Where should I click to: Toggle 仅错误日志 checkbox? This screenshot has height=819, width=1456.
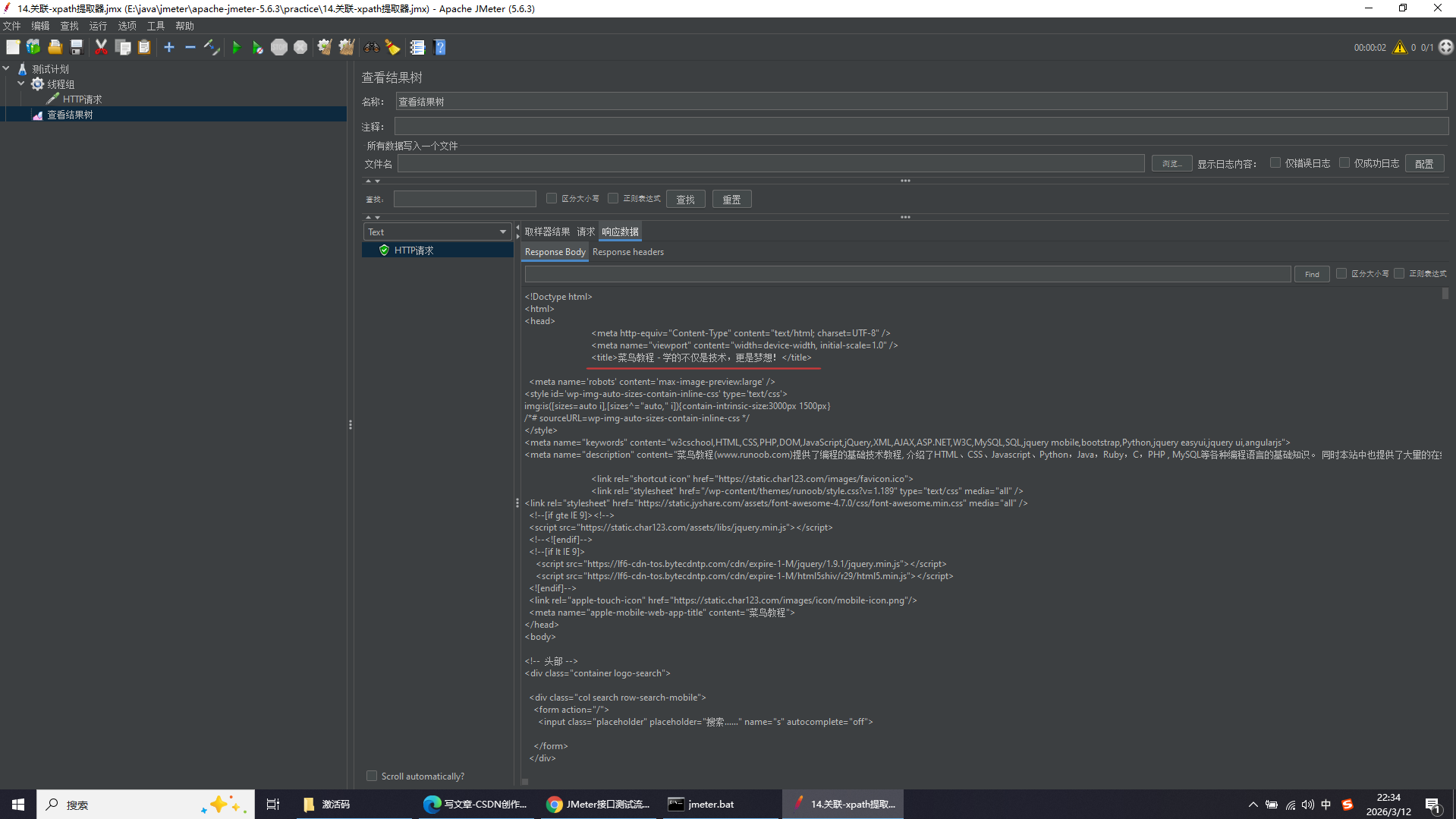1275,163
